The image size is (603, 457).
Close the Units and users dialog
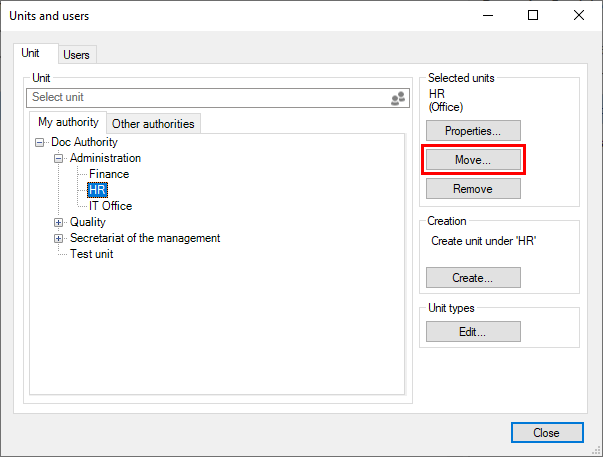coord(546,433)
